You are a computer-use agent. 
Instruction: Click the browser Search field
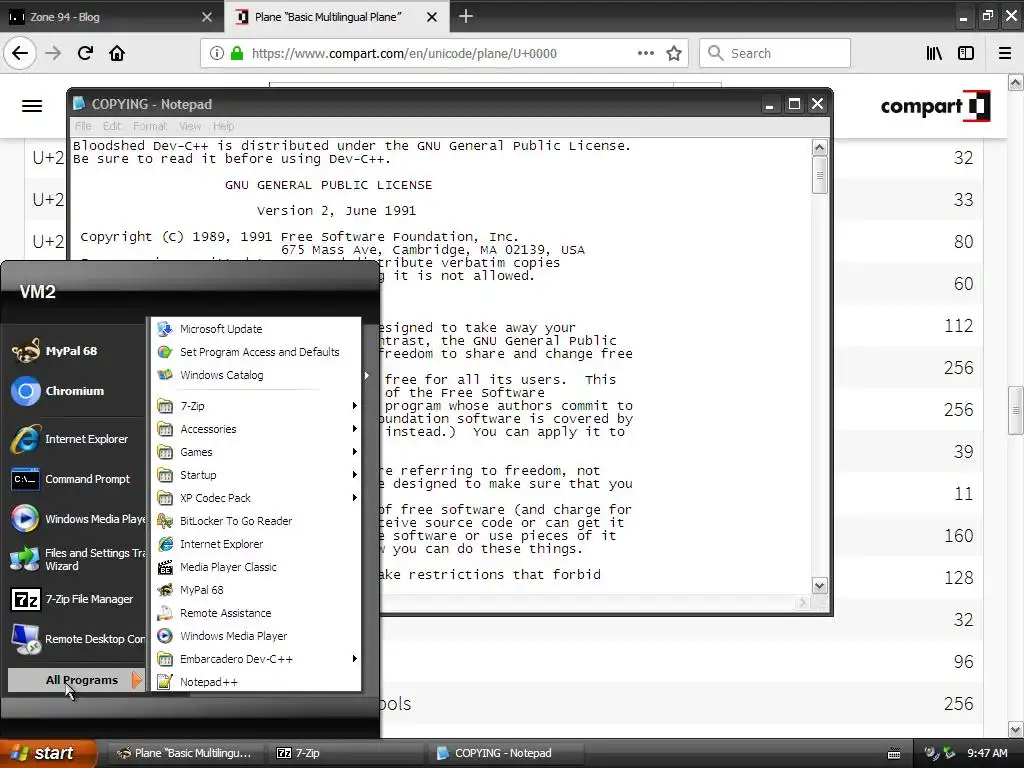(775, 53)
